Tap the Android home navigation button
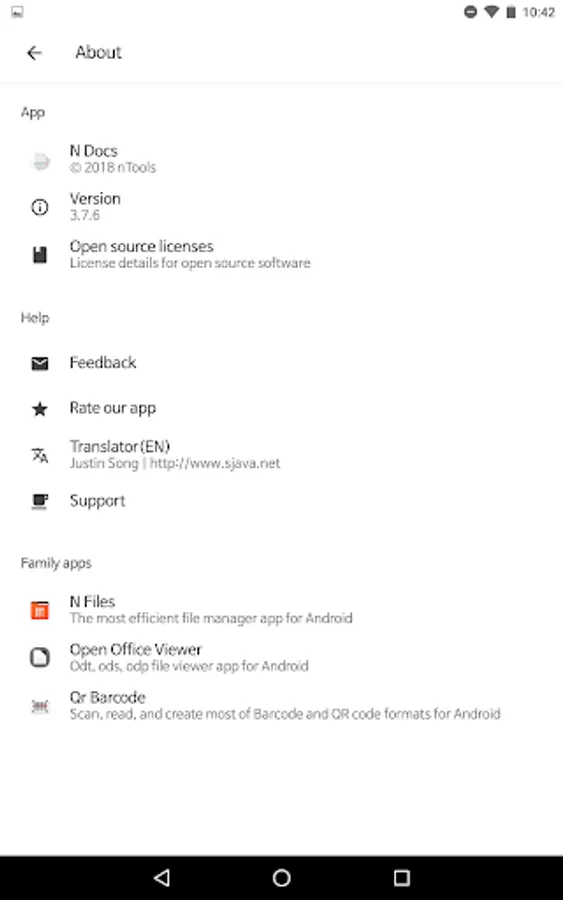The image size is (563, 900). click(281, 878)
